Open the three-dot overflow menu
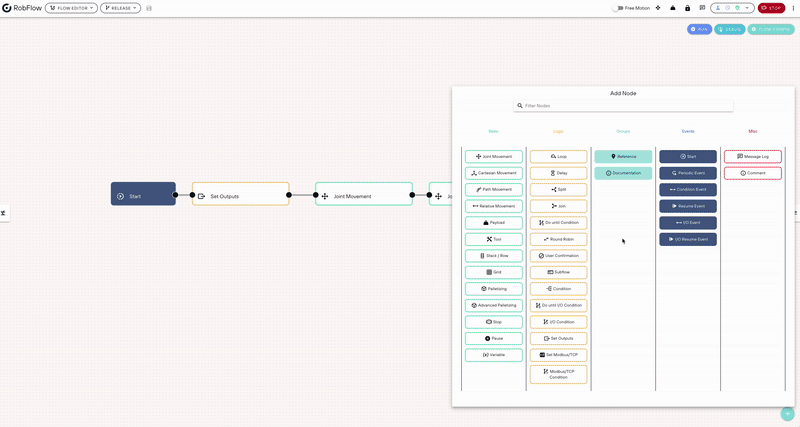Viewport: 800px width, 427px height. pos(793,8)
